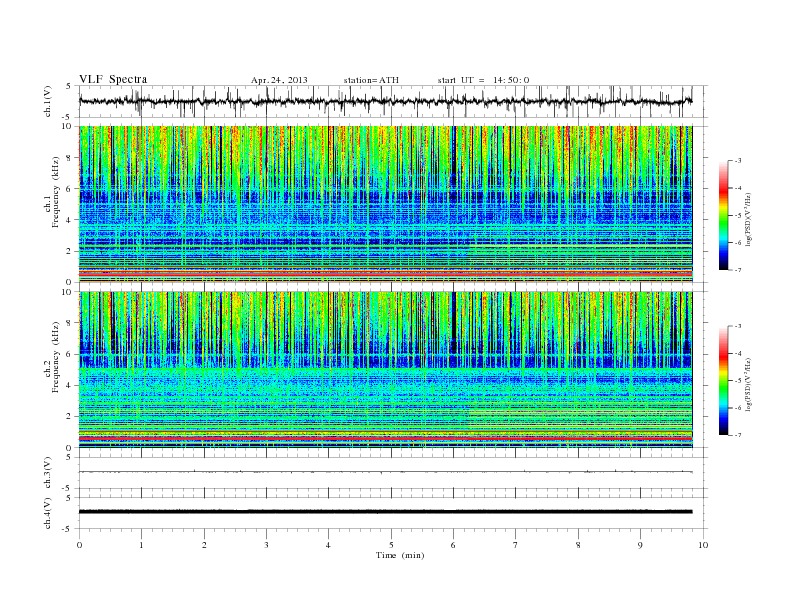Click the "ch.1(V)" waveform axis label
Image resolution: width=792 pixels, height=612 pixels.
coord(47,101)
